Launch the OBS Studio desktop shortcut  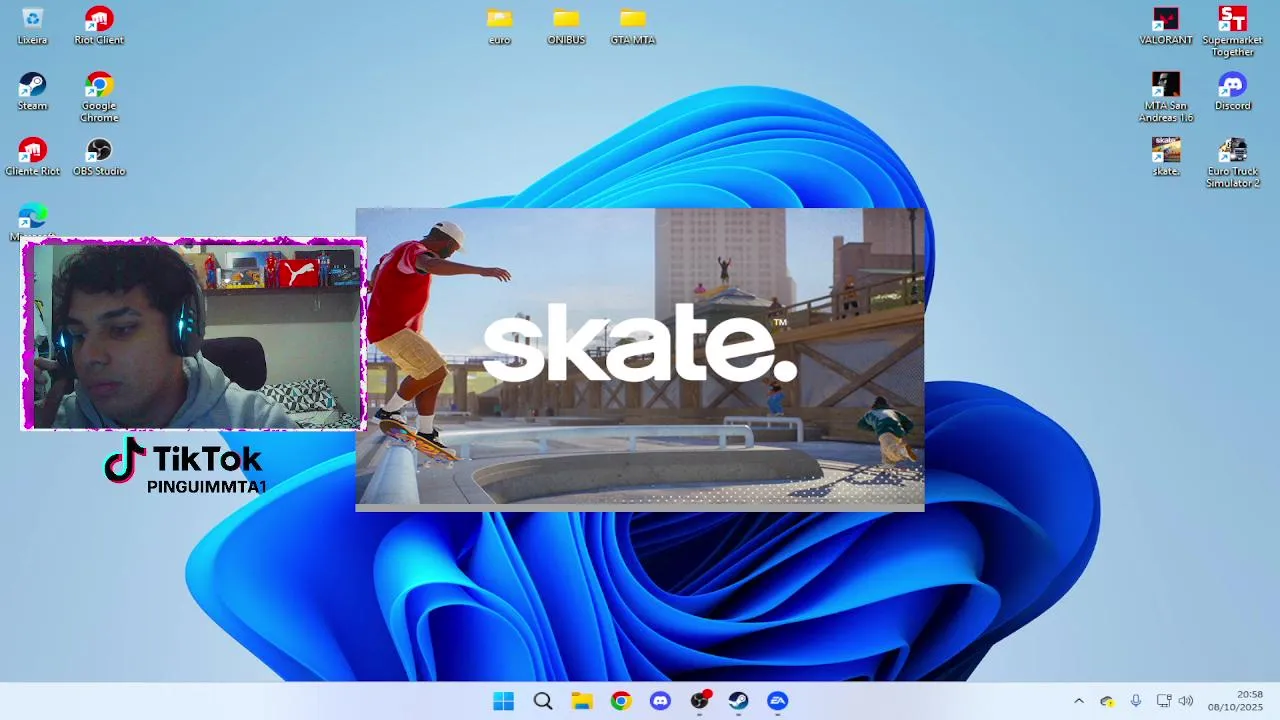(99, 157)
